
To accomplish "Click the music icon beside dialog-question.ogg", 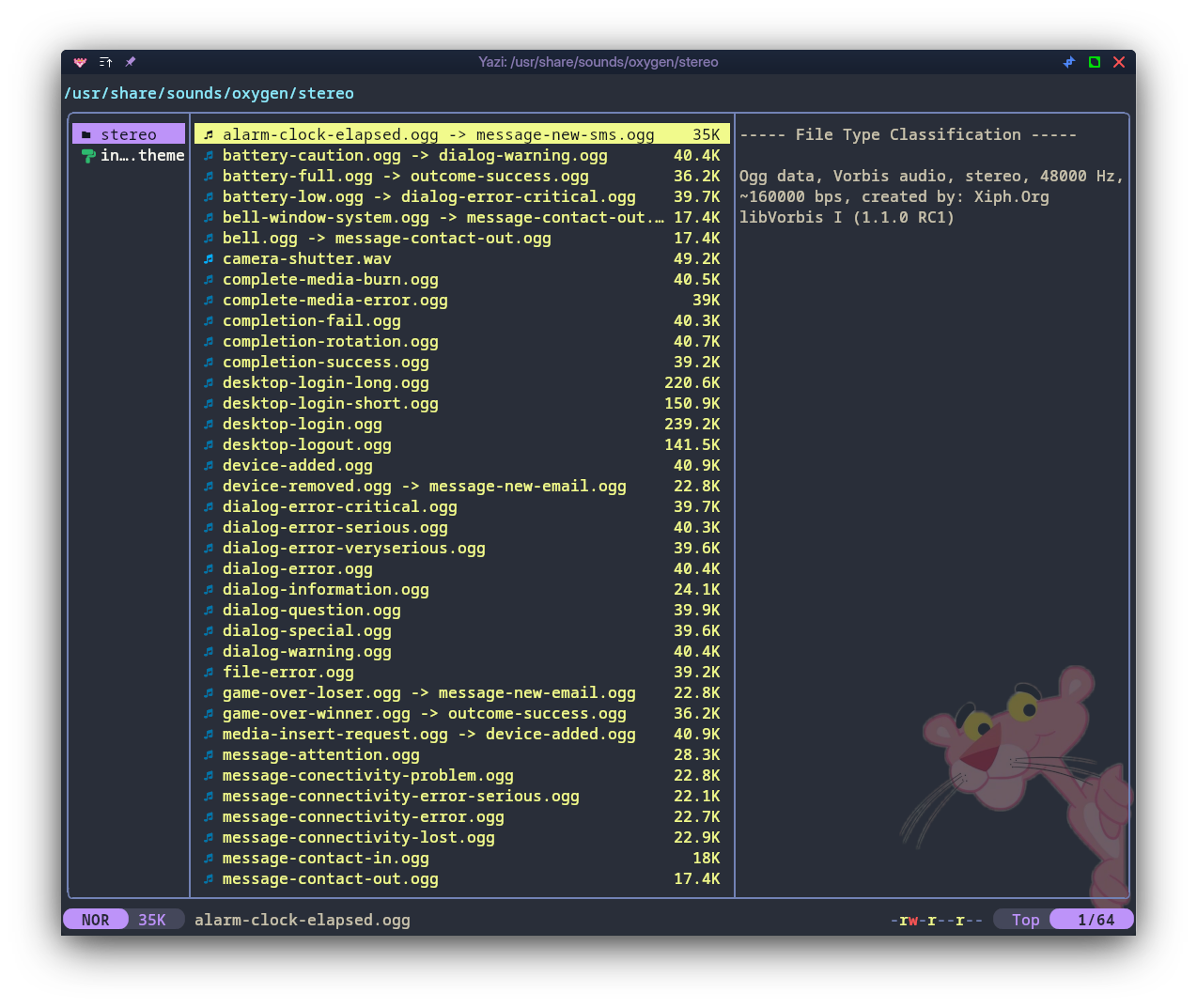I will (x=209, y=611).
